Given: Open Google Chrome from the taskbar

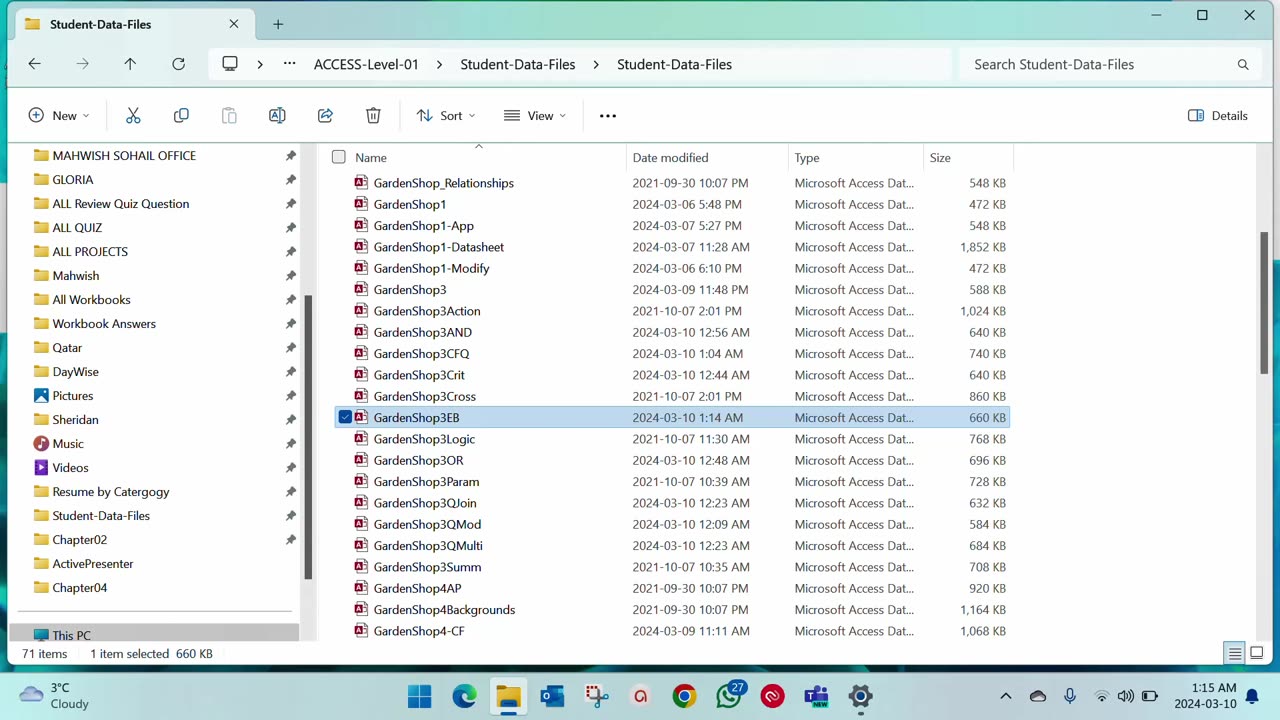Looking at the screenshot, I should tap(684, 696).
